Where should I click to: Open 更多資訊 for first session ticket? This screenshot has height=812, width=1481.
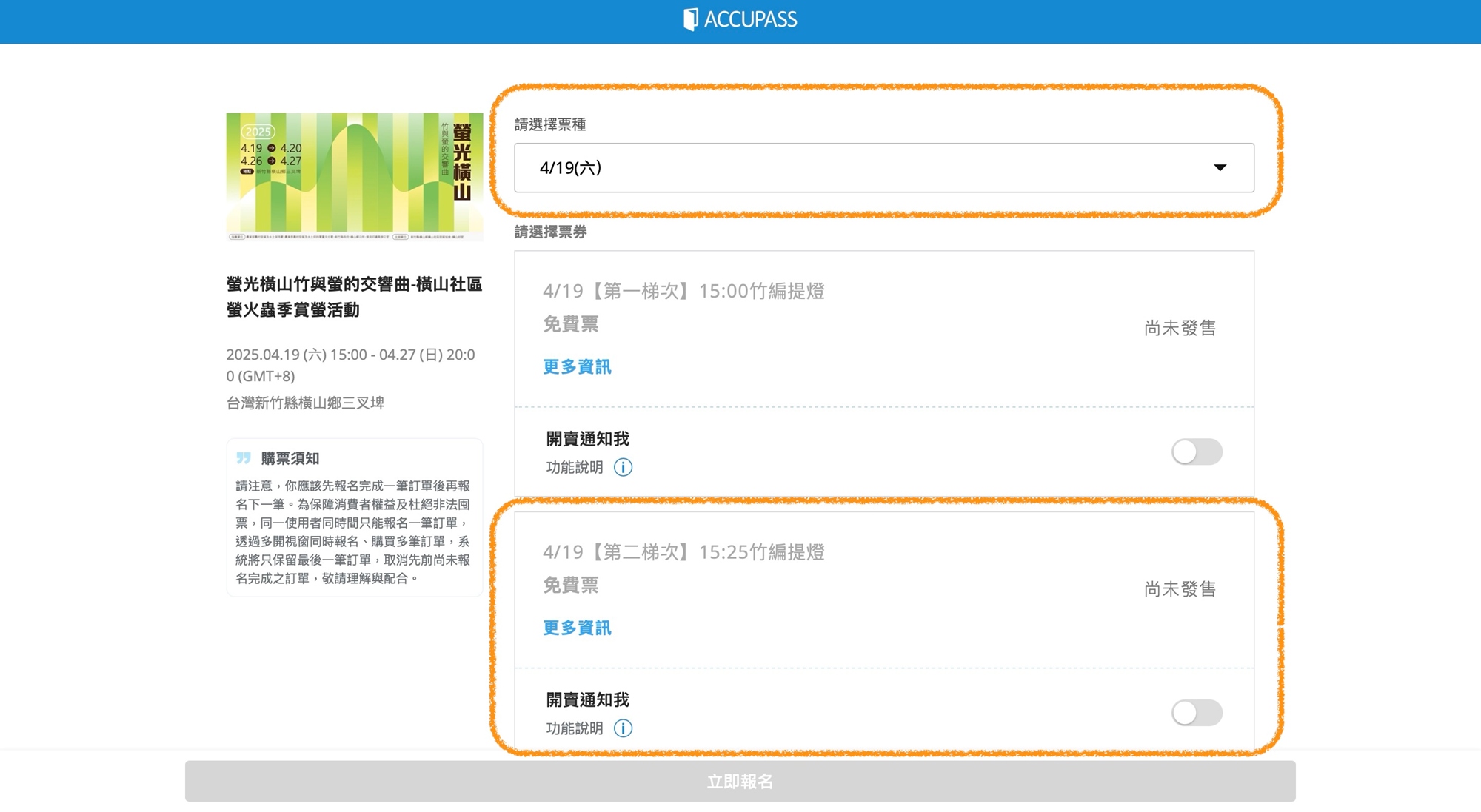[577, 367]
